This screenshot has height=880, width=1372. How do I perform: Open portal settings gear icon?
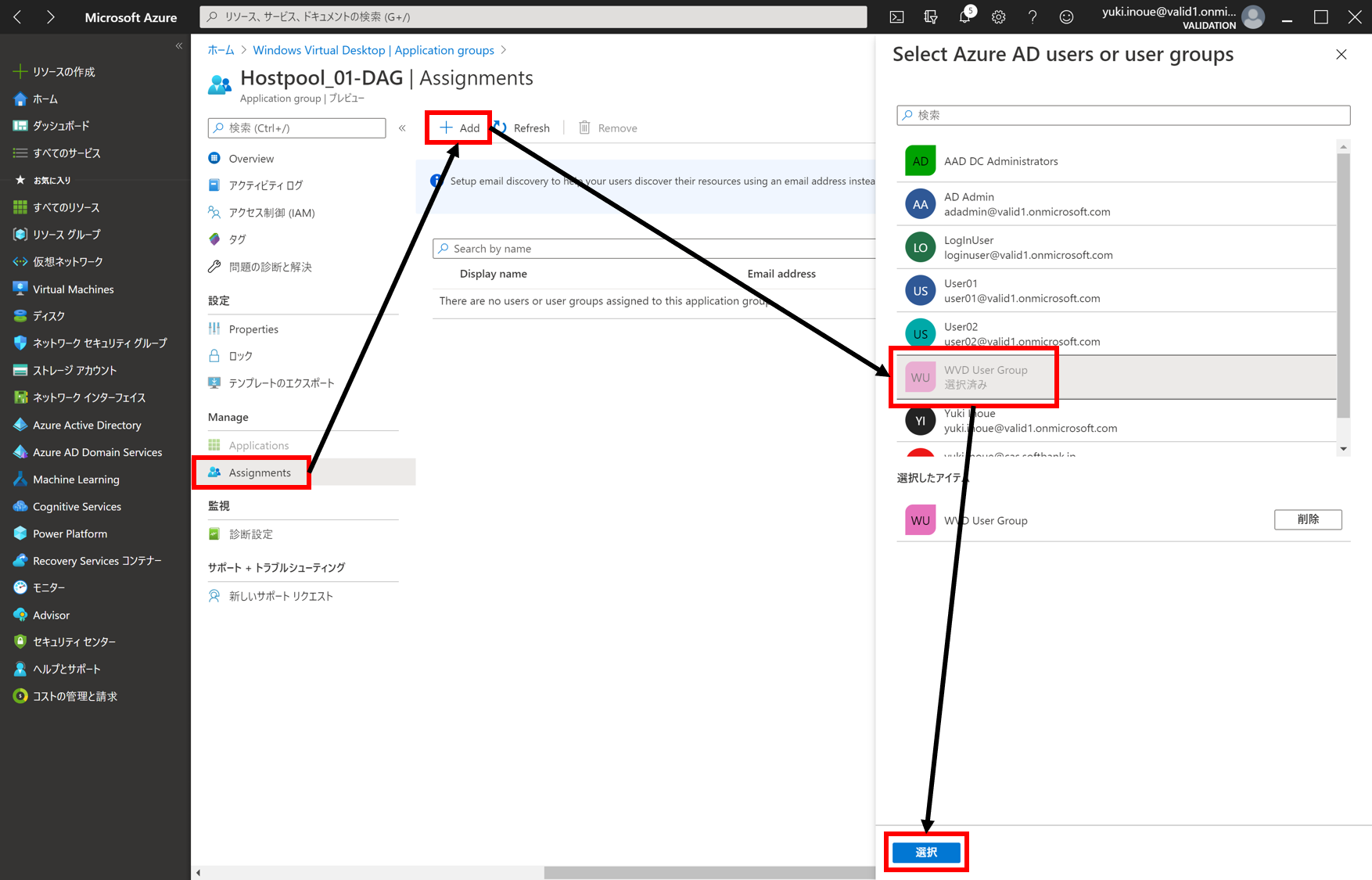click(x=999, y=17)
